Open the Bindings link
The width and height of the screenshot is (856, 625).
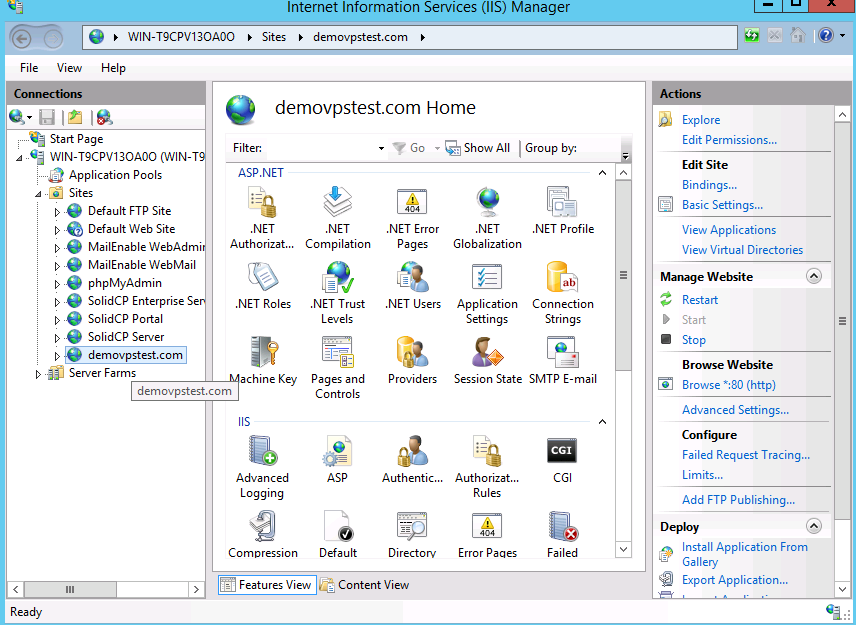[709, 185]
